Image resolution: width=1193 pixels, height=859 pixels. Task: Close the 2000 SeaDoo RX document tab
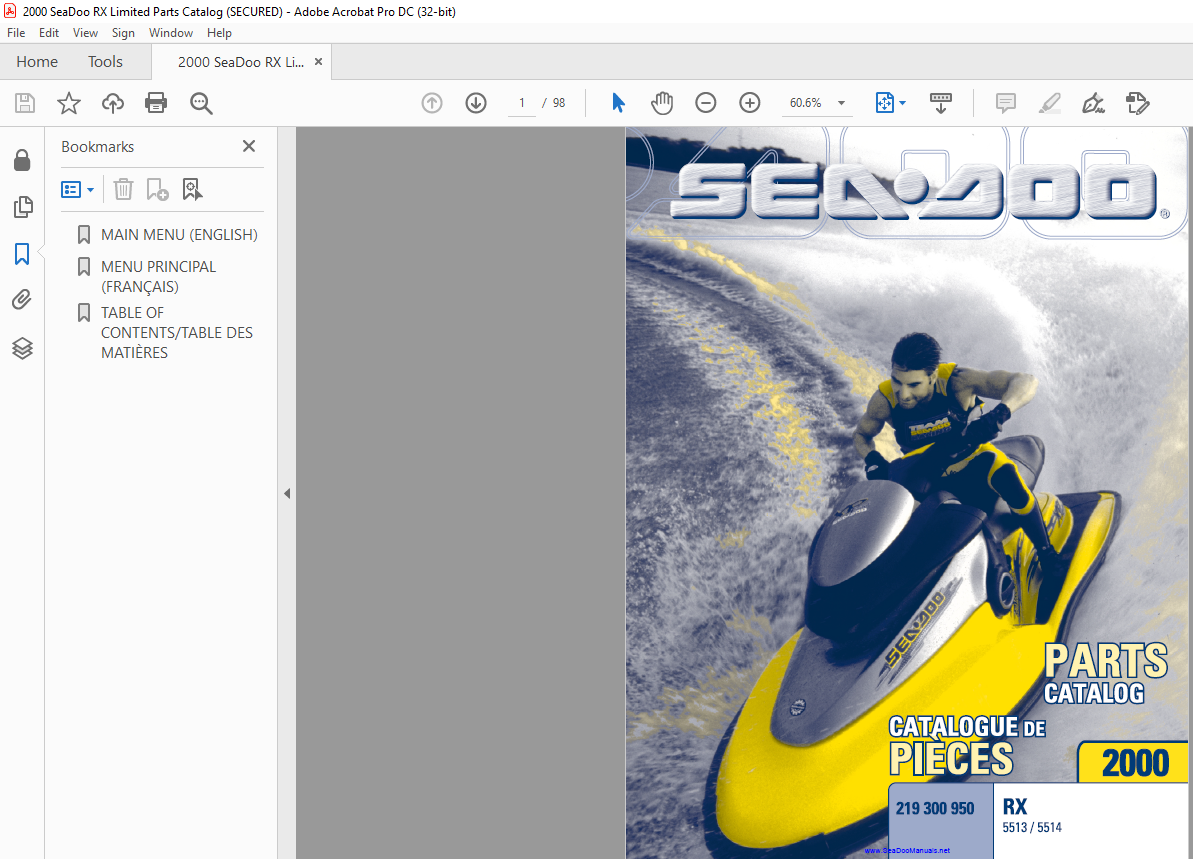tap(319, 62)
